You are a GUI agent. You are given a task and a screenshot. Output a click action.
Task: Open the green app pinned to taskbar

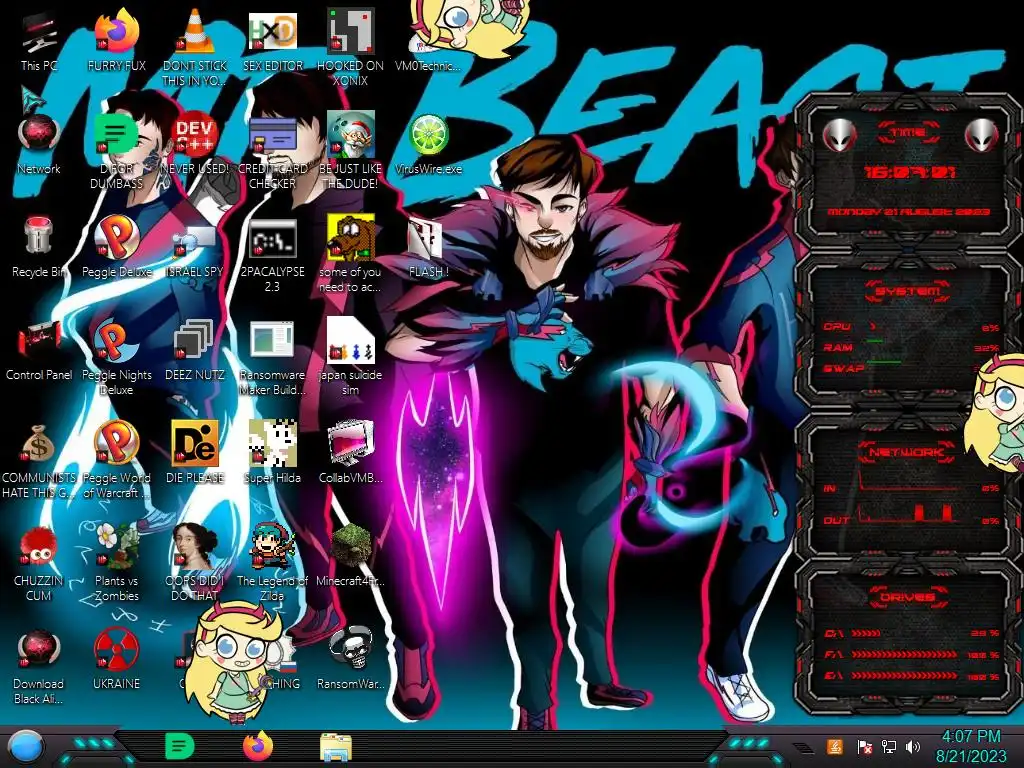coord(179,746)
